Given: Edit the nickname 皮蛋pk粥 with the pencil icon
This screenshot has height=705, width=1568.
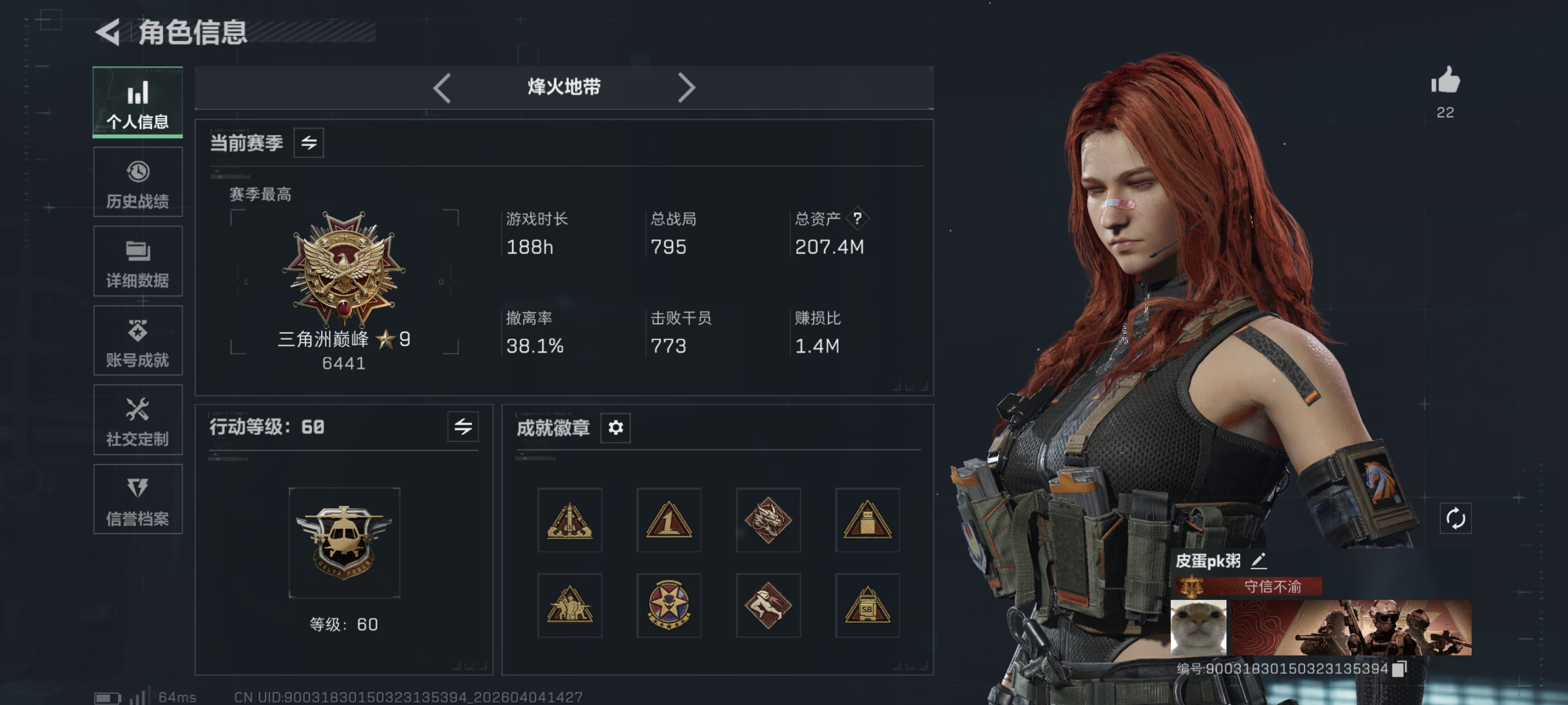Looking at the screenshot, I should pyautogui.click(x=1258, y=560).
